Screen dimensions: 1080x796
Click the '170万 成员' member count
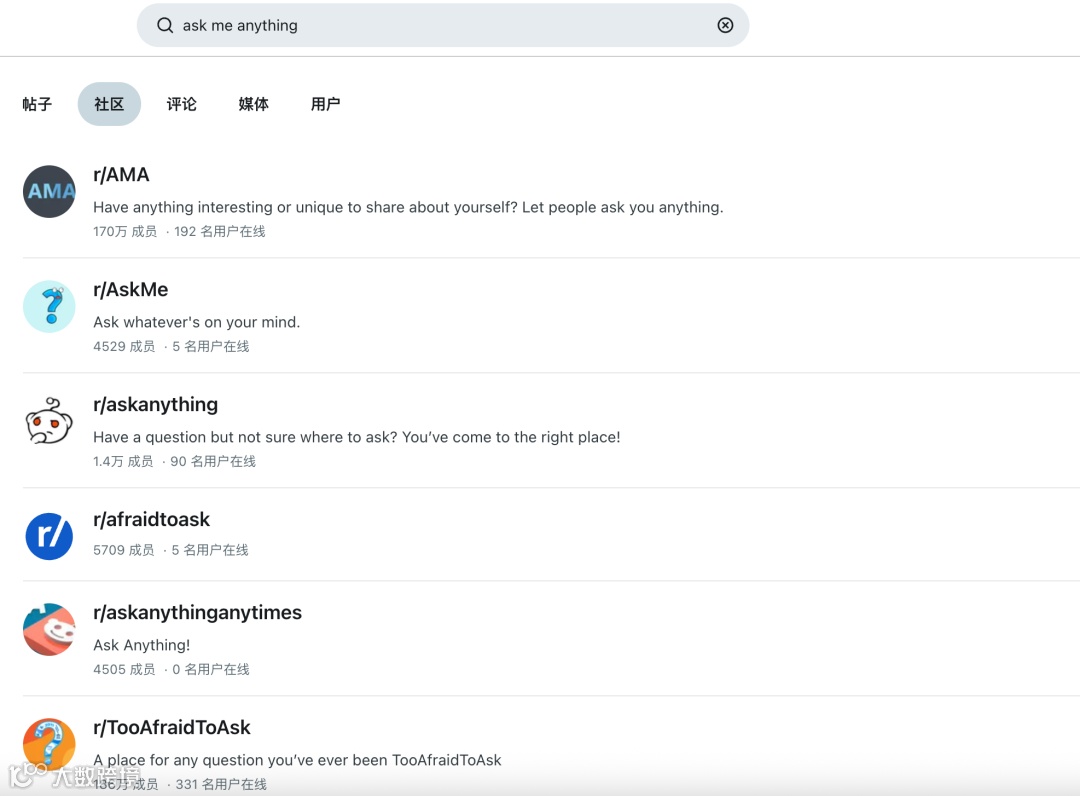(x=125, y=231)
